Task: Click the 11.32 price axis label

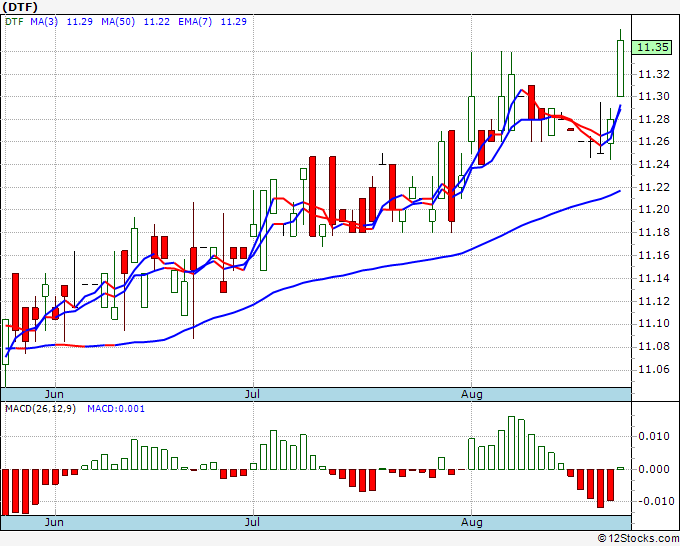Action: coord(654,74)
